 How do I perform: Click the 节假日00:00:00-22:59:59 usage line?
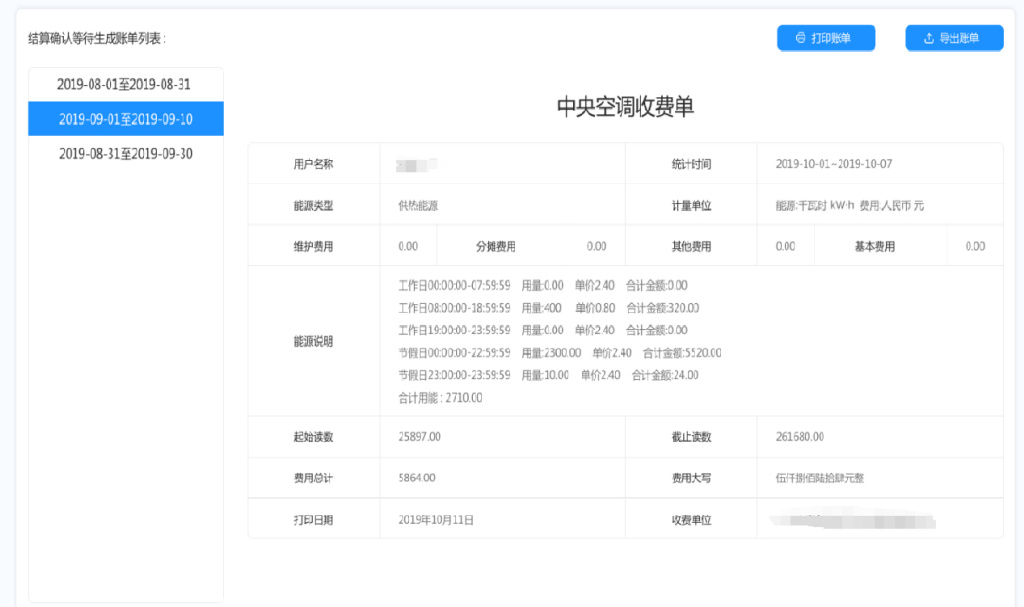click(560, 353)
